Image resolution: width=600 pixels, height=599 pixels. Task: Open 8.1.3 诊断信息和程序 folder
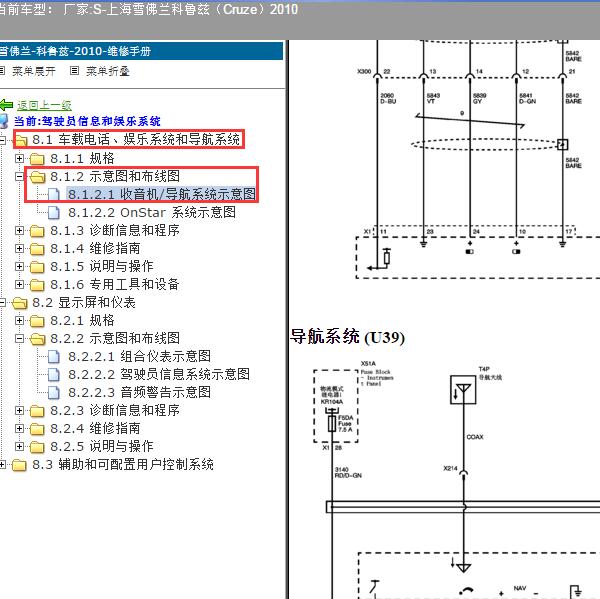[x=115, y=230]
